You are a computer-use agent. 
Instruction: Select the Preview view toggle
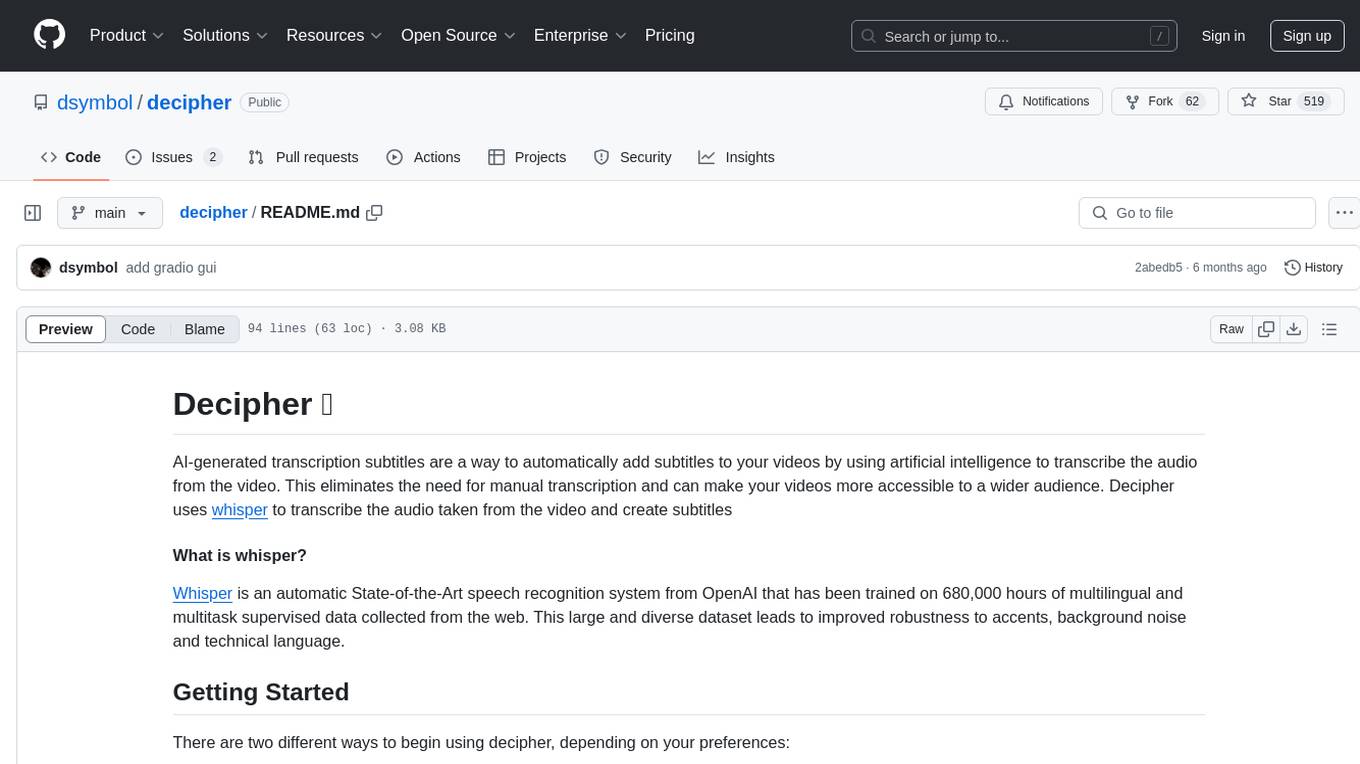click(66, 329)
